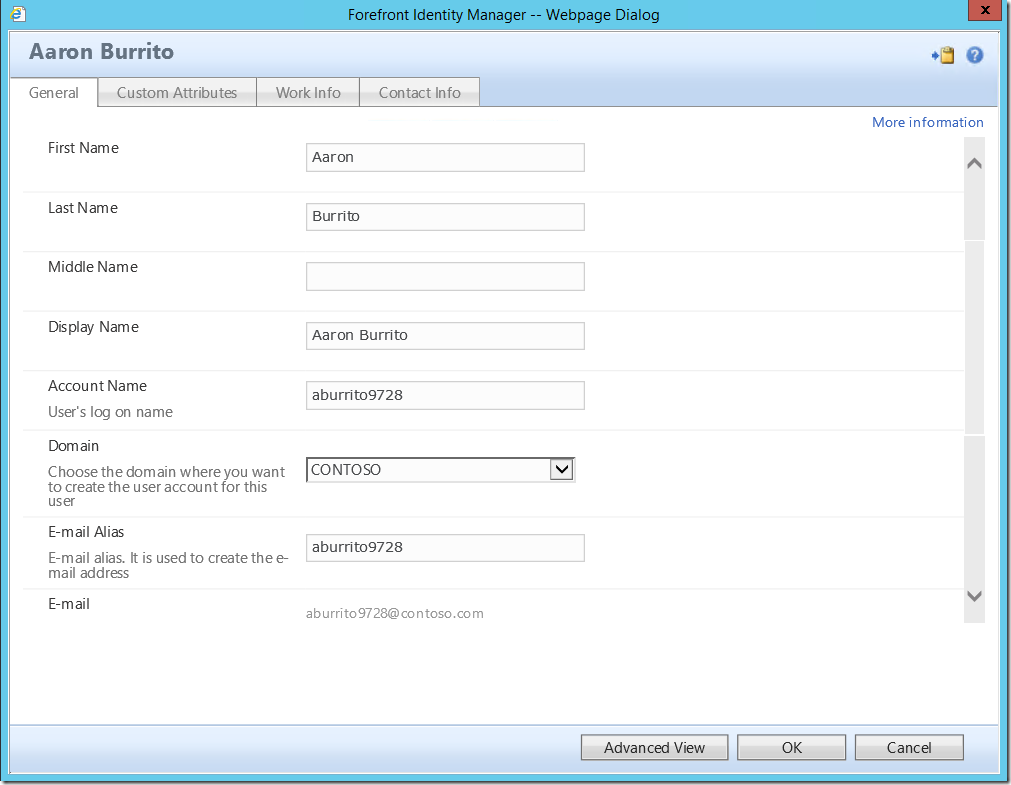Click the First Name field containing Aaron
The image size is (1011, 785).
coord(445,157)
